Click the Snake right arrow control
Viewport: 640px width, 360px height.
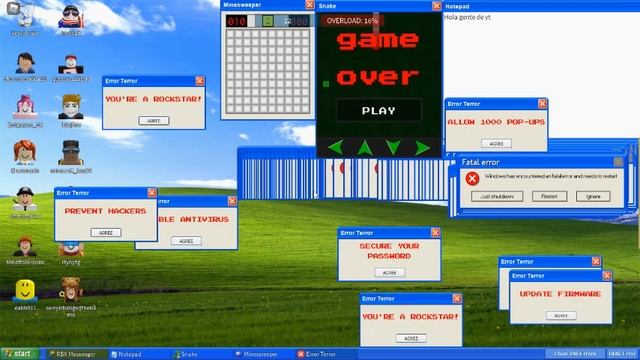422,147
